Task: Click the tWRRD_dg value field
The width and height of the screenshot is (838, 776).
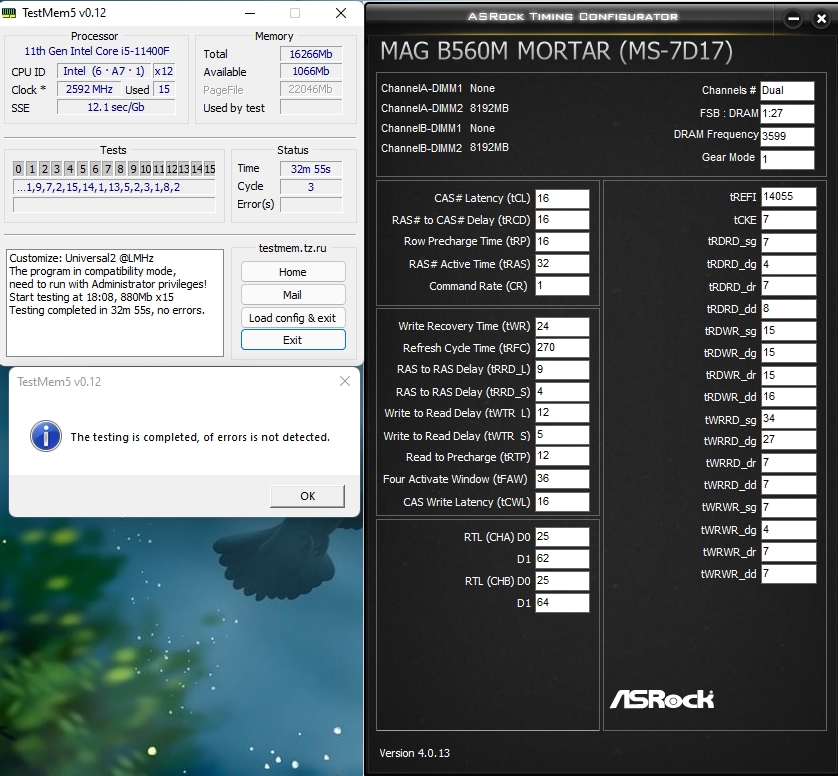Action: pyautogui.click(x=789, y=440)
